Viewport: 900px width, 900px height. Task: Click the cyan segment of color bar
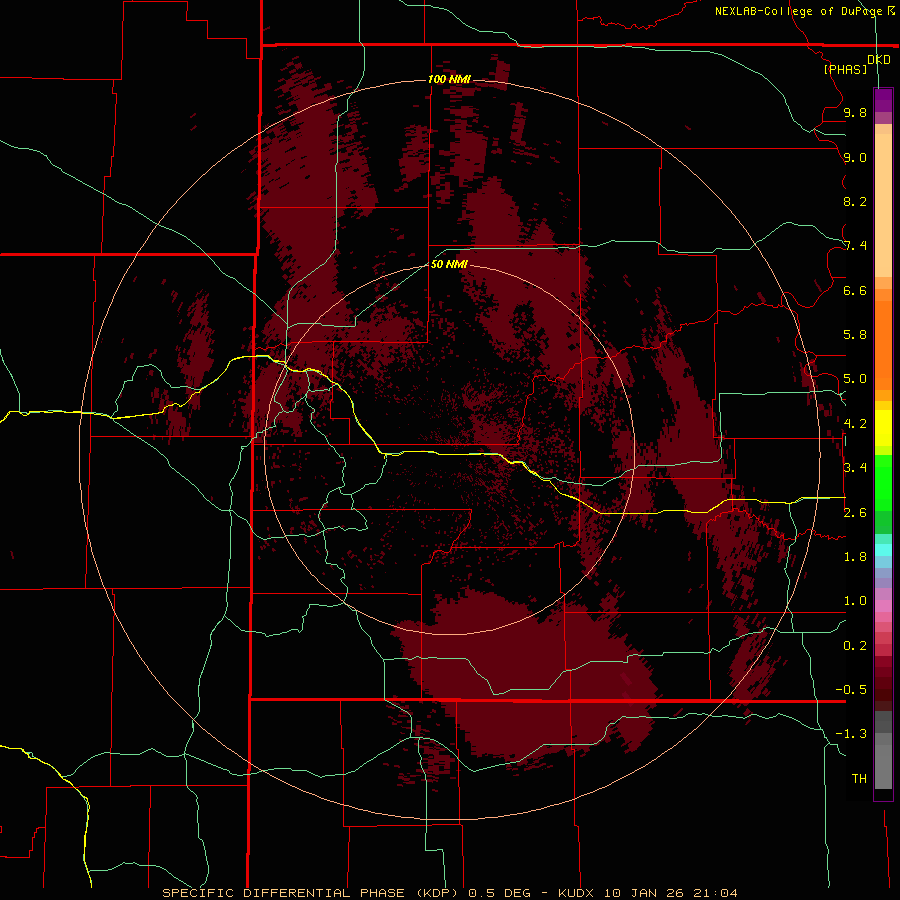(x=883, y=549)
